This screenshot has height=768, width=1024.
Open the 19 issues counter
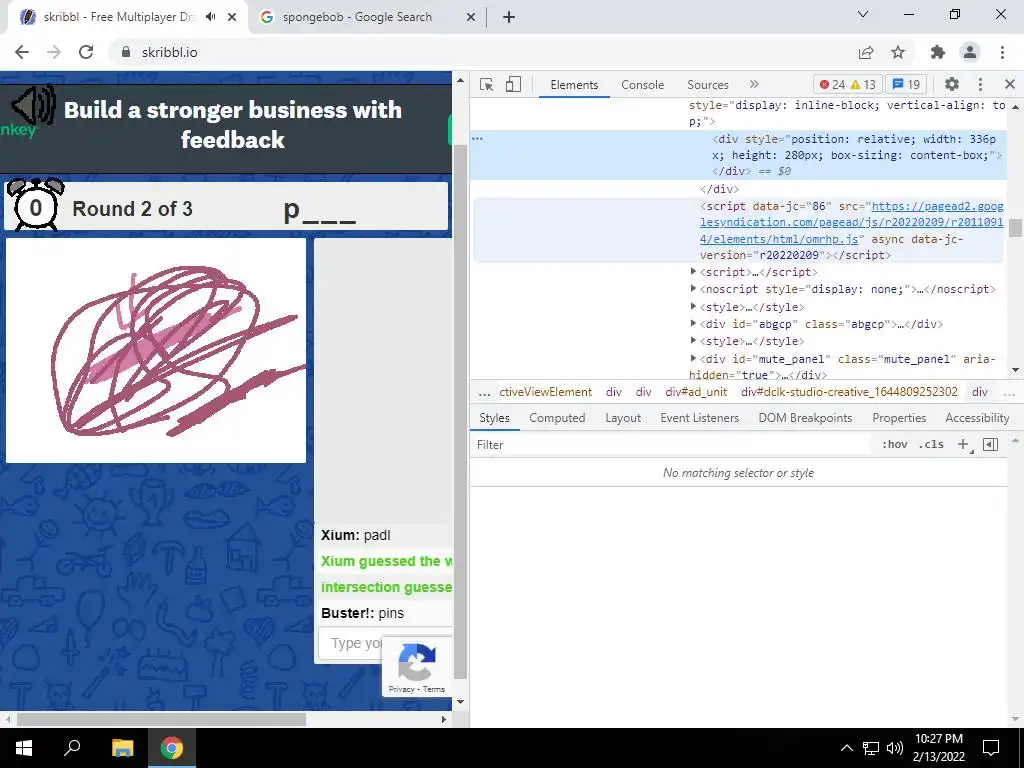tap(906, 84)
